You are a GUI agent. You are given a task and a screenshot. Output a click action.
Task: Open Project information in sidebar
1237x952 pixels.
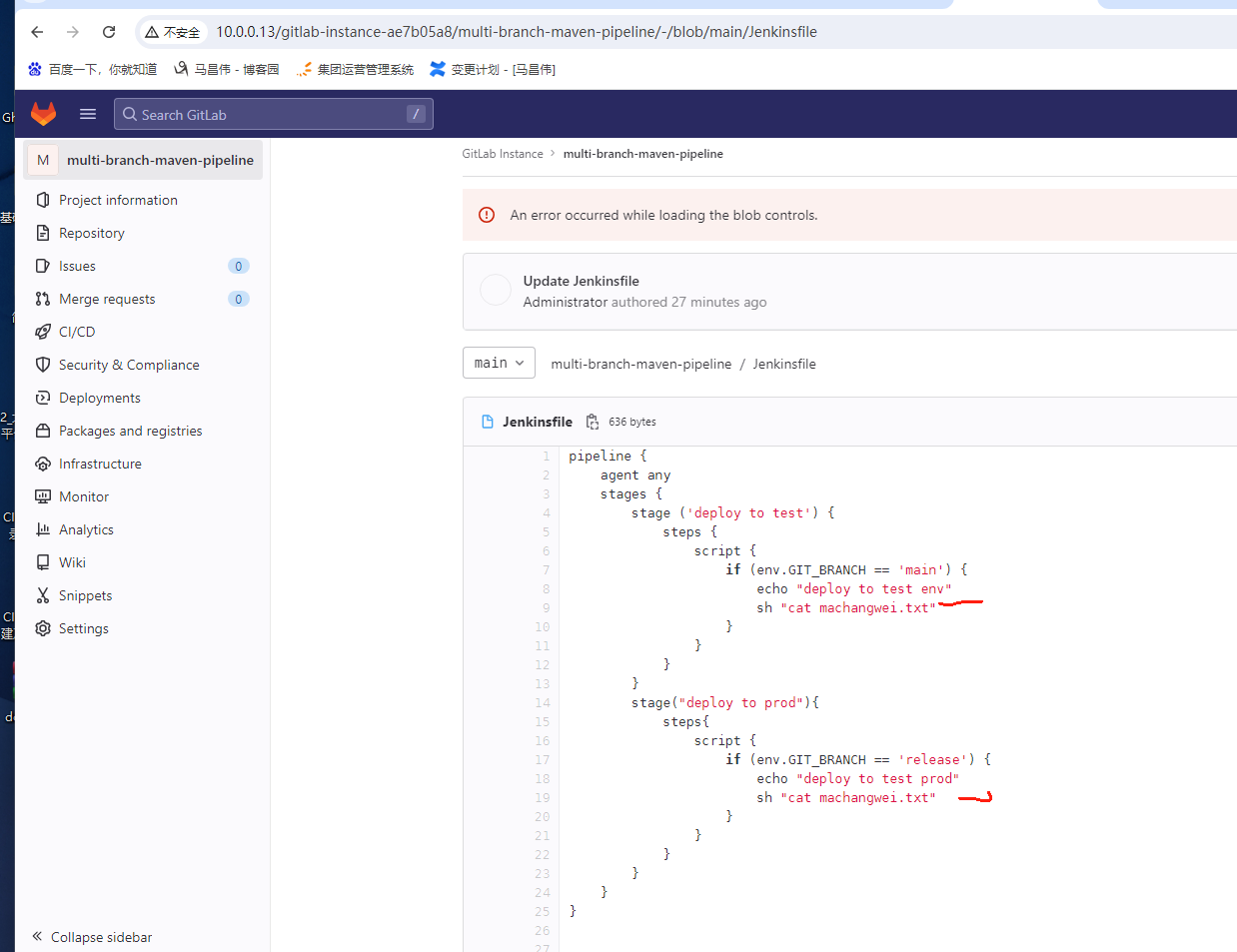118,200
